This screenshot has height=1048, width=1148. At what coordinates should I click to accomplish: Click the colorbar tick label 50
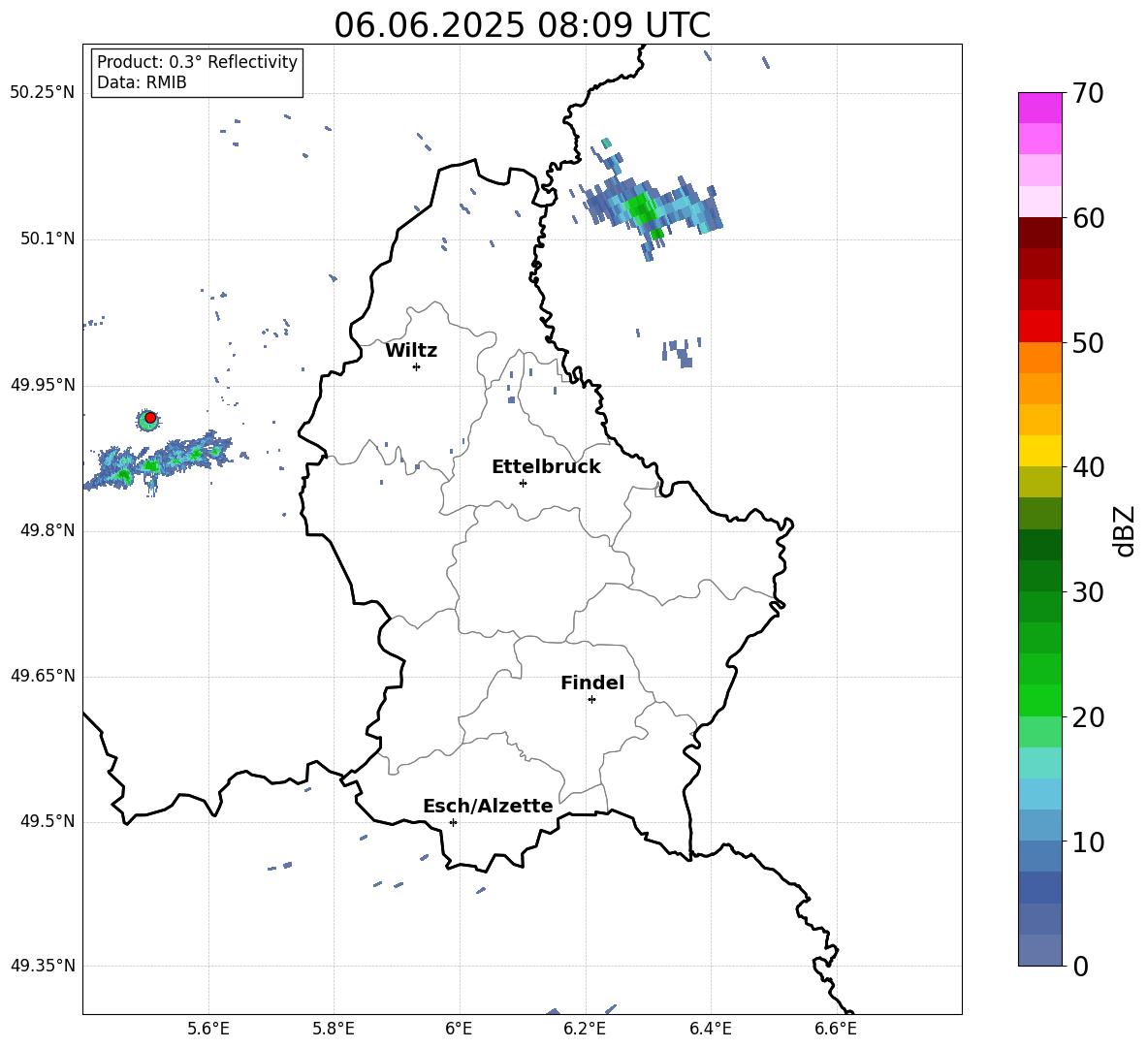pyautogui.click(x=1088, y=342)
